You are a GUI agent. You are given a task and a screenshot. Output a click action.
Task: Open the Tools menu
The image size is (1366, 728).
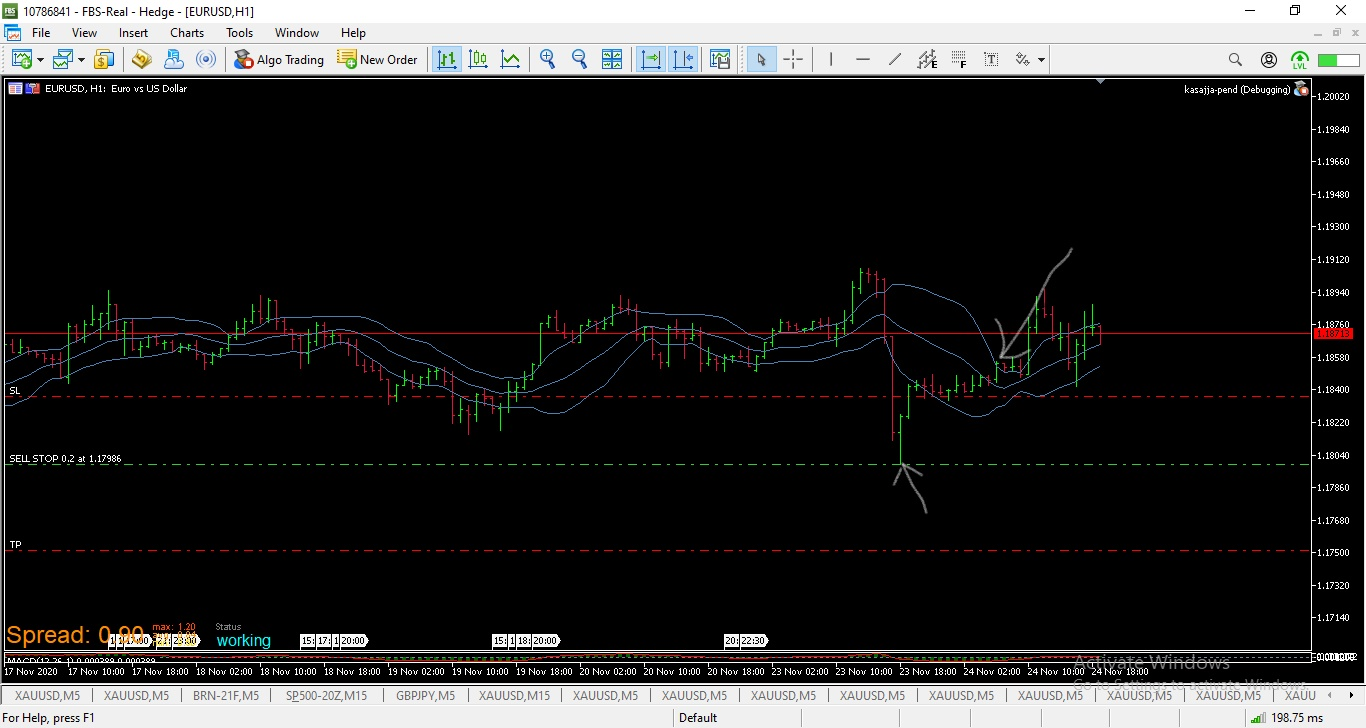(240, 33)
